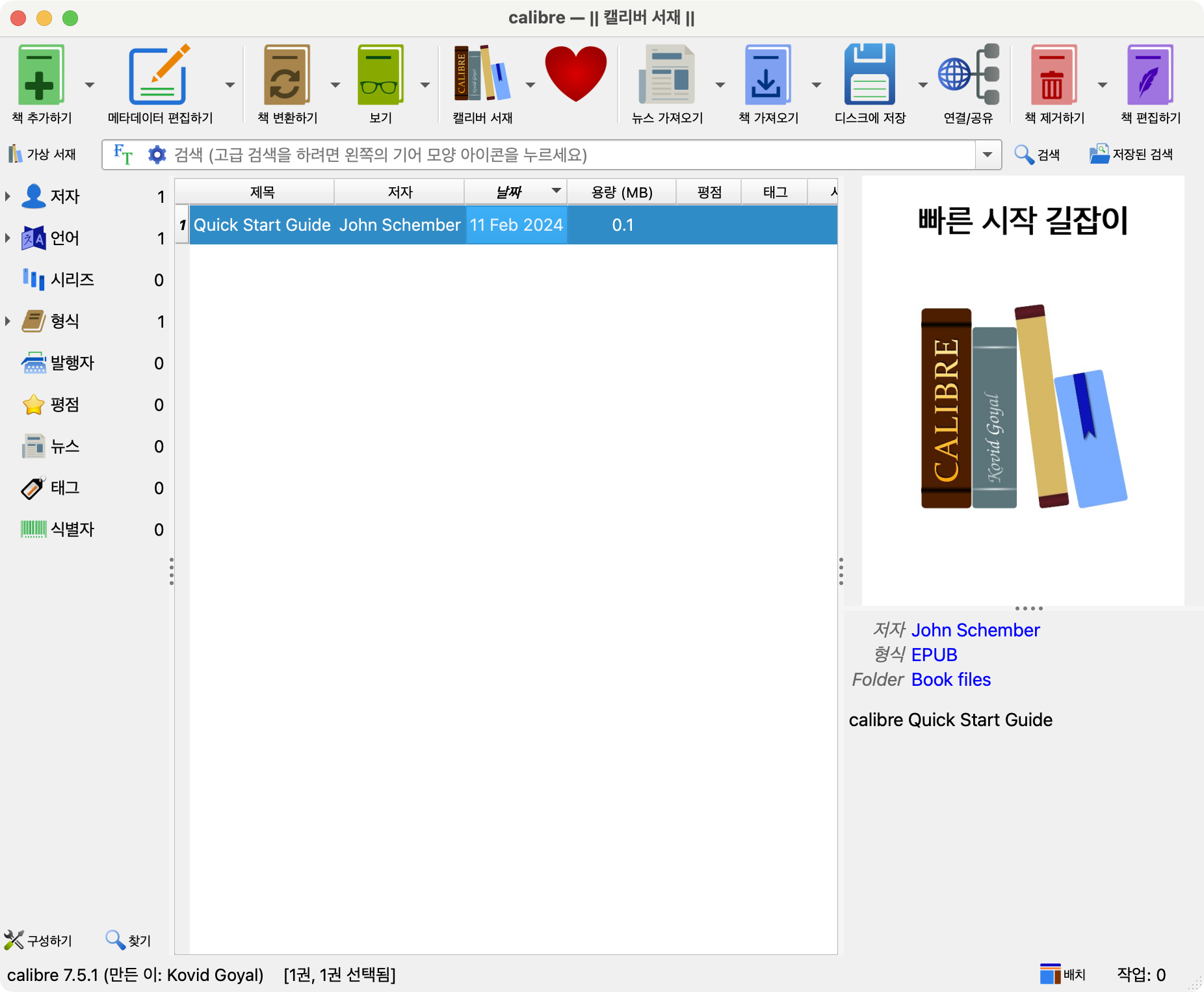Click the Virtual library (가상 서재) button
Viewport: 1204px width, 992px height.
42,155
